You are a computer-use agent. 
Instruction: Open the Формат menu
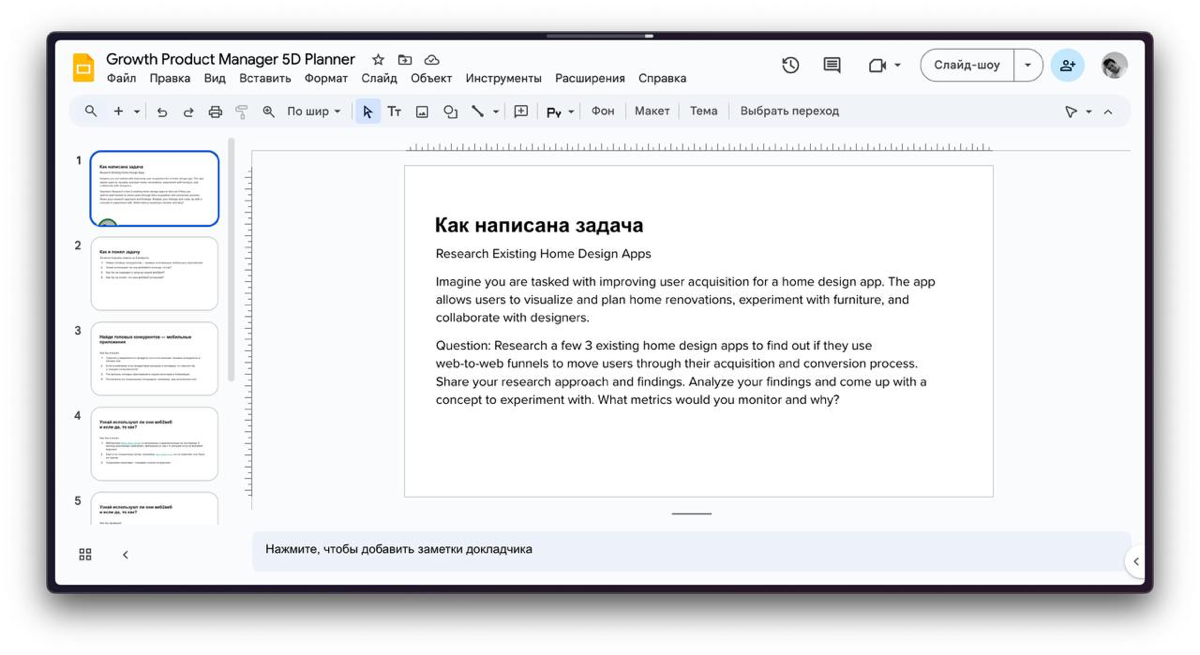coord(326,78)
